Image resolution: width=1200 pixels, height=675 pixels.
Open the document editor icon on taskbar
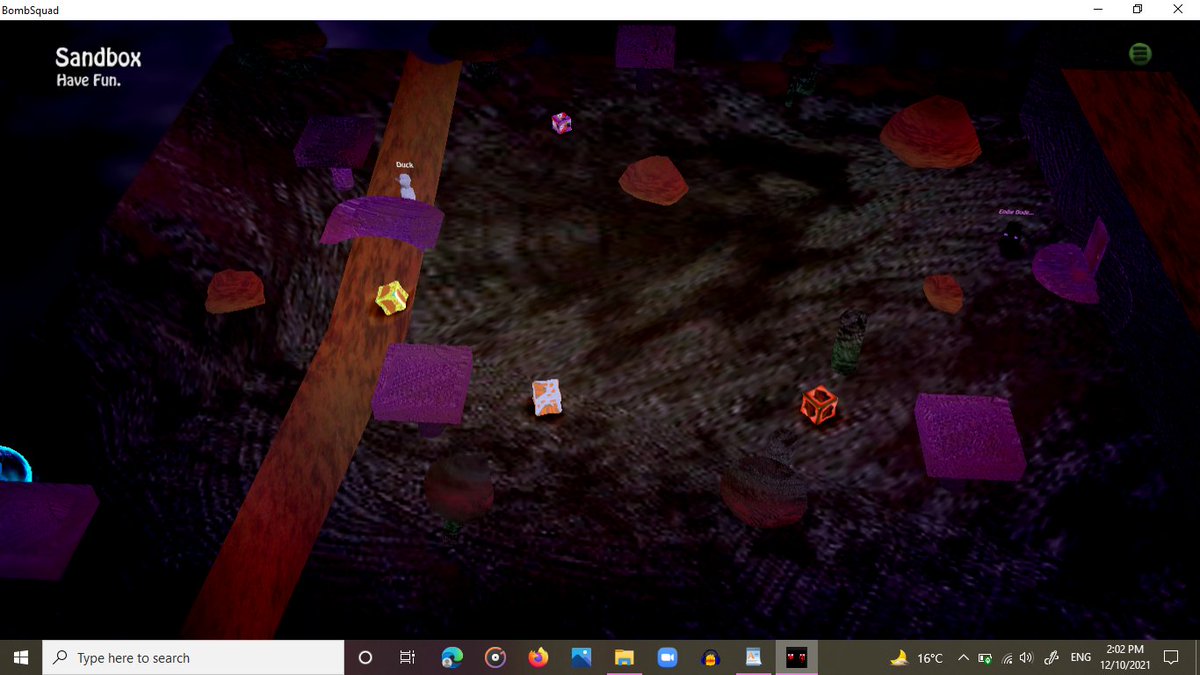coord(753,657)
